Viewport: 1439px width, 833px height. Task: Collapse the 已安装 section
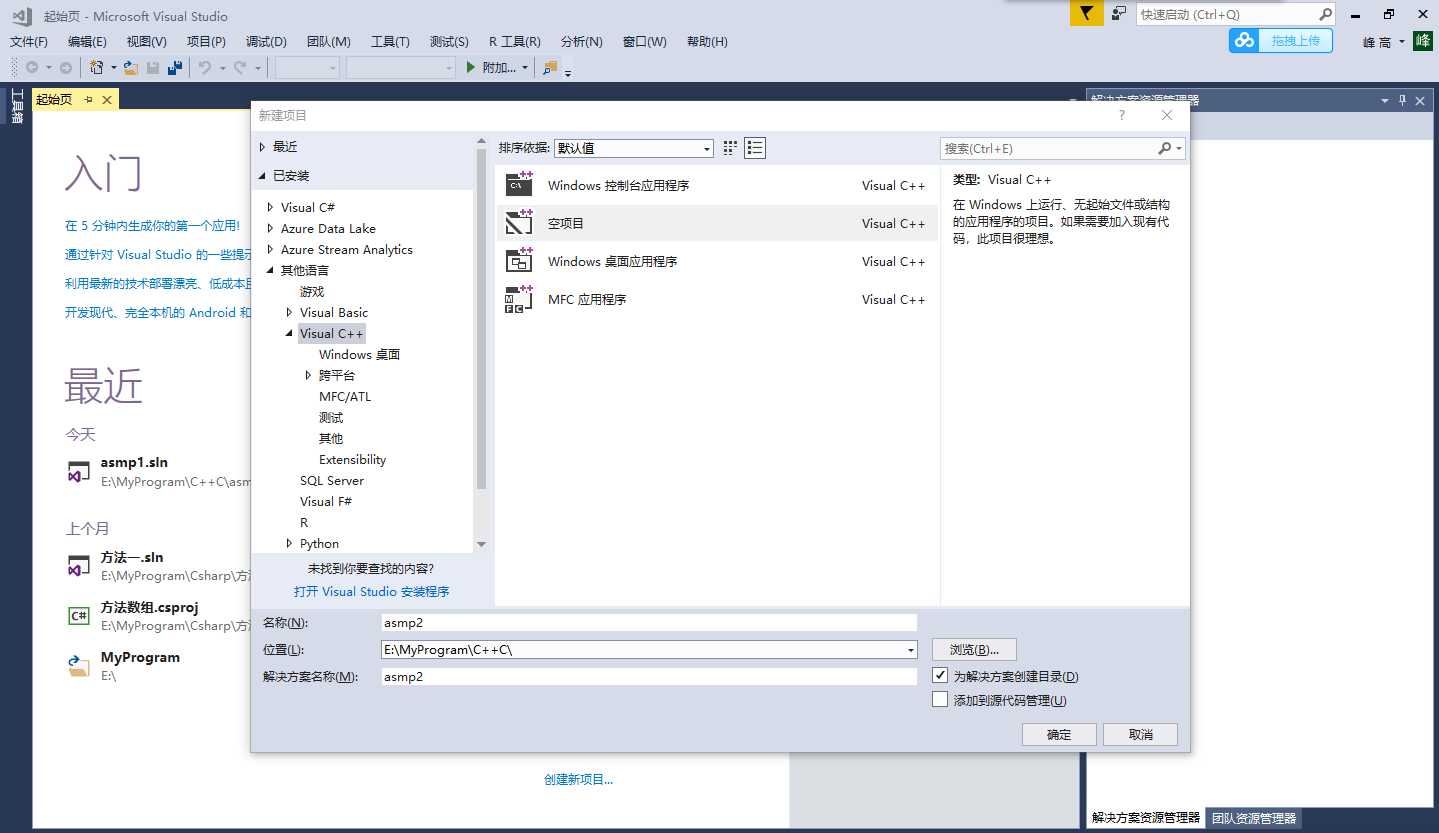262,175
